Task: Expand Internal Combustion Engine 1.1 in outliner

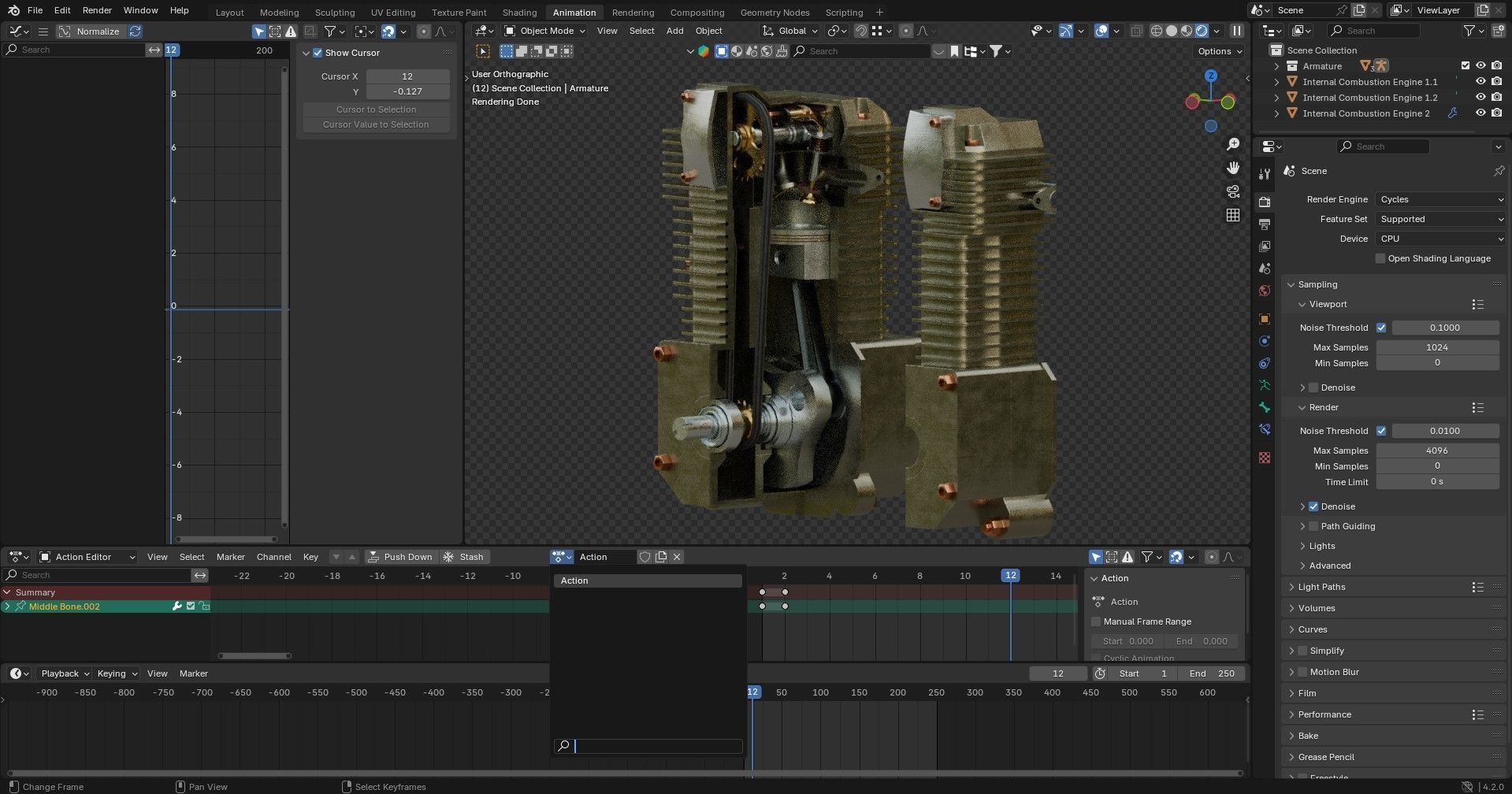Action: (x=1276, y=82)
